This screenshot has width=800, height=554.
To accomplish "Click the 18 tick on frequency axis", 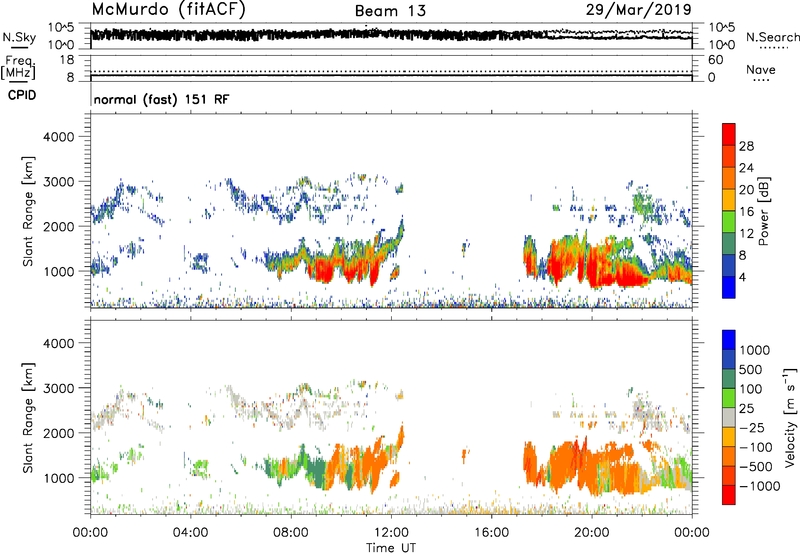I will click(x=67, y=60).
